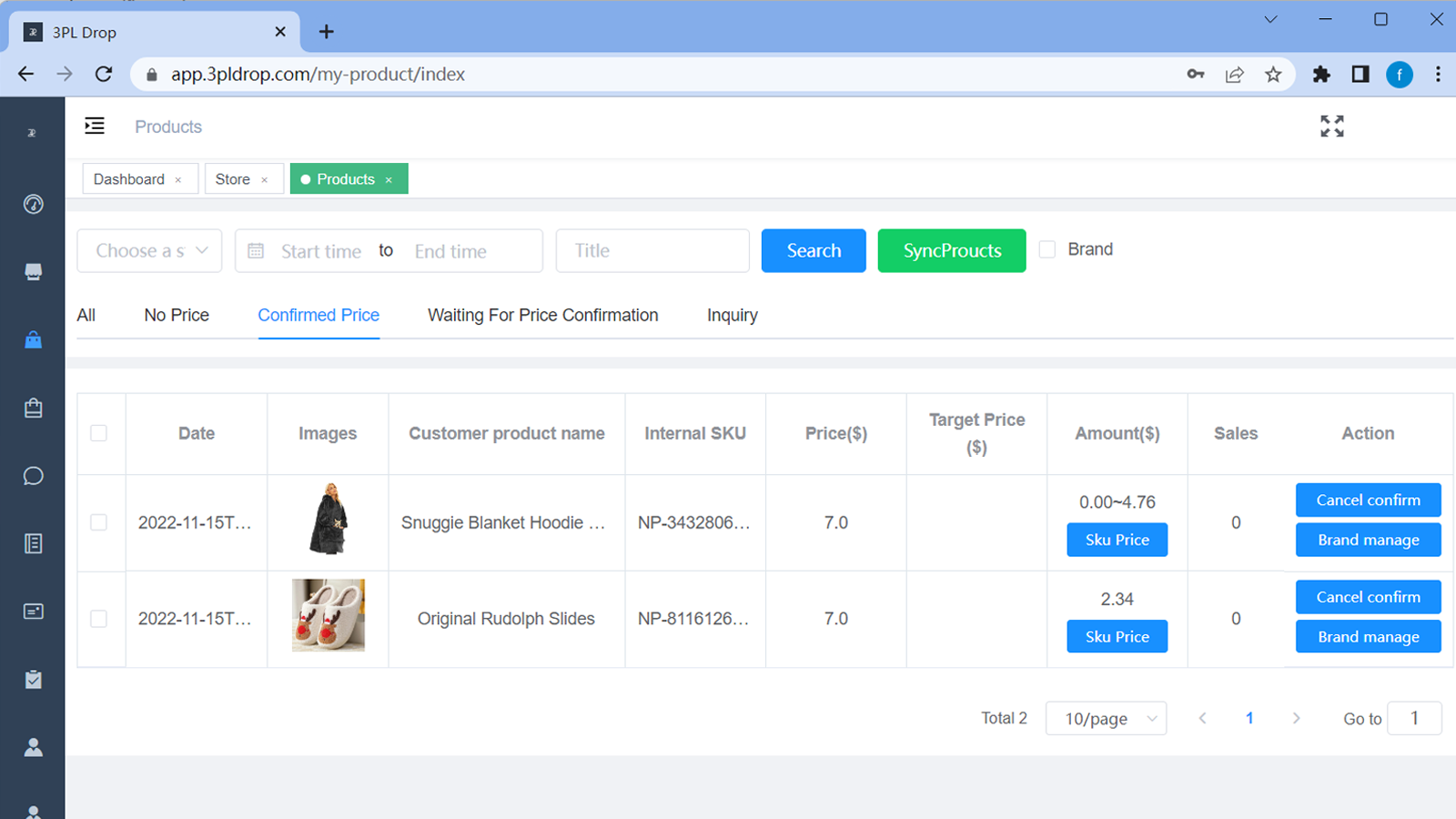The width and height of the screenshot is (1456, 819).
Task: Toggle fullscreen mode icon
Action: 1331,126
